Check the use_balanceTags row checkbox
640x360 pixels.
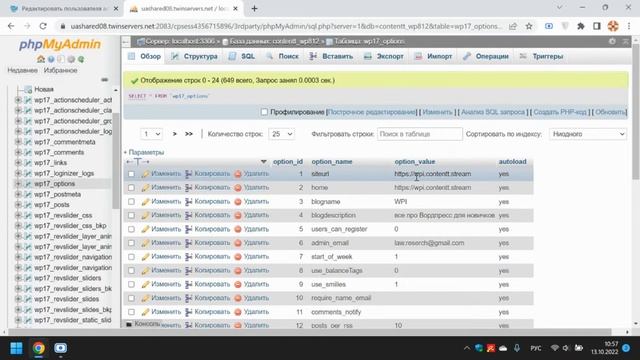(x=131, y=271)
